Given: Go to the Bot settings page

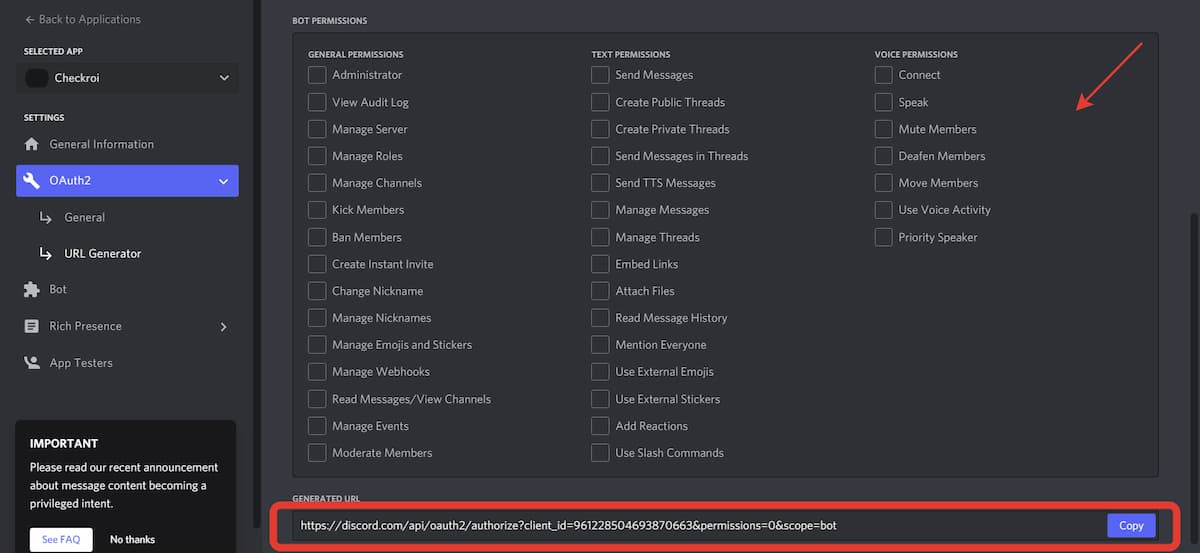Looking at the screenshot, I should (x=58, y=289).
